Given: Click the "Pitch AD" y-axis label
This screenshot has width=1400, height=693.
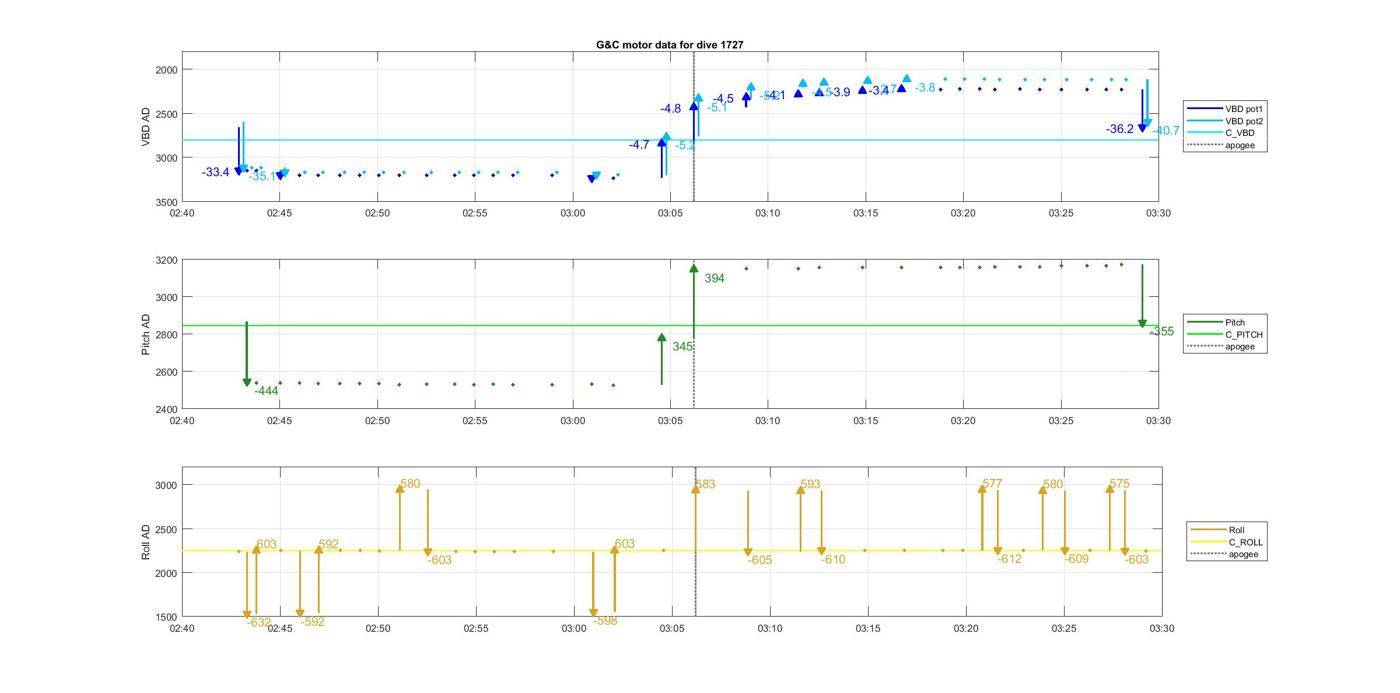Looking at the screenshot, I should click(146, 335).
